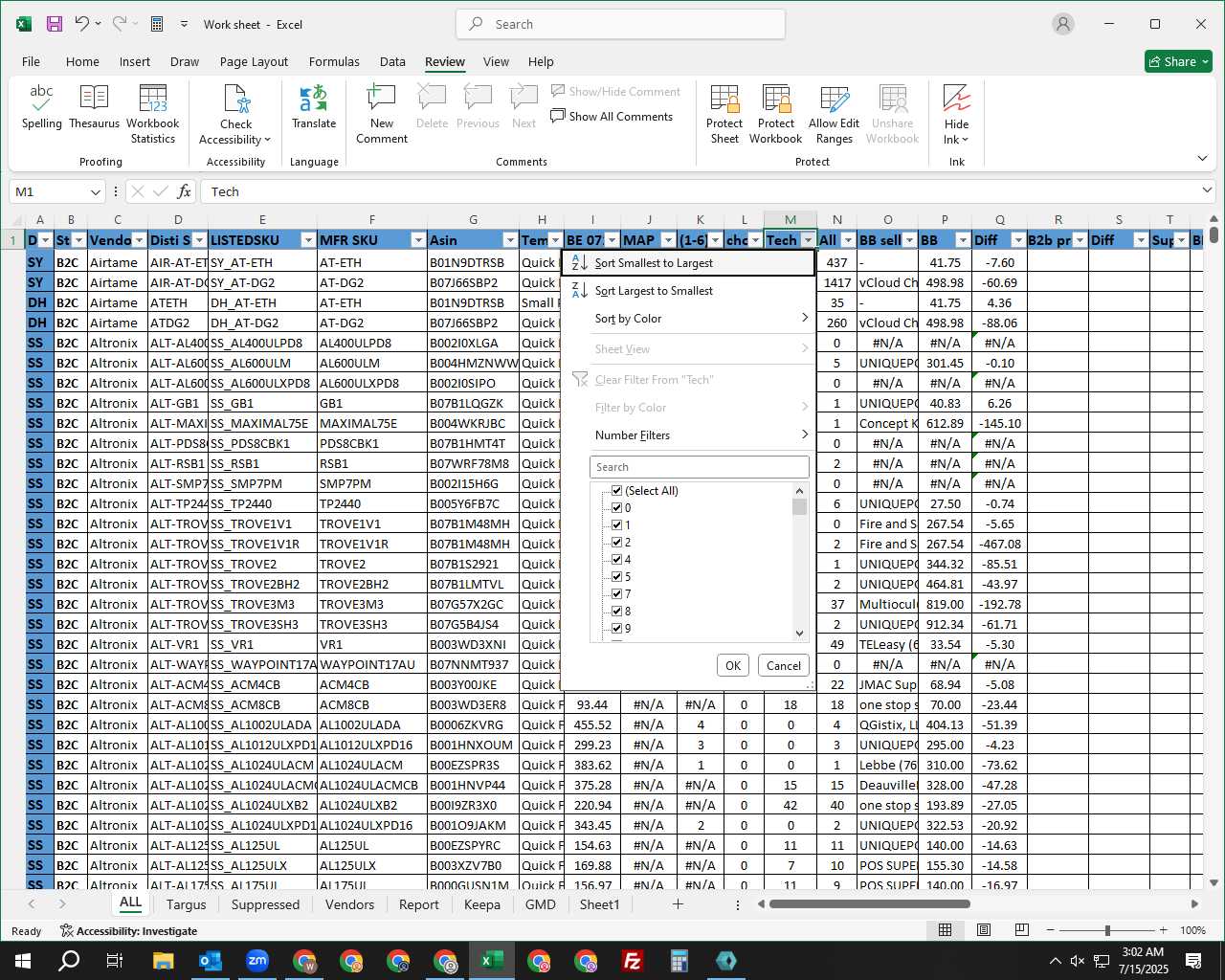Screen dimensions: 1225x980
Task: Uncheck the value 4 filter checkbox
Action: click(617, 560)
